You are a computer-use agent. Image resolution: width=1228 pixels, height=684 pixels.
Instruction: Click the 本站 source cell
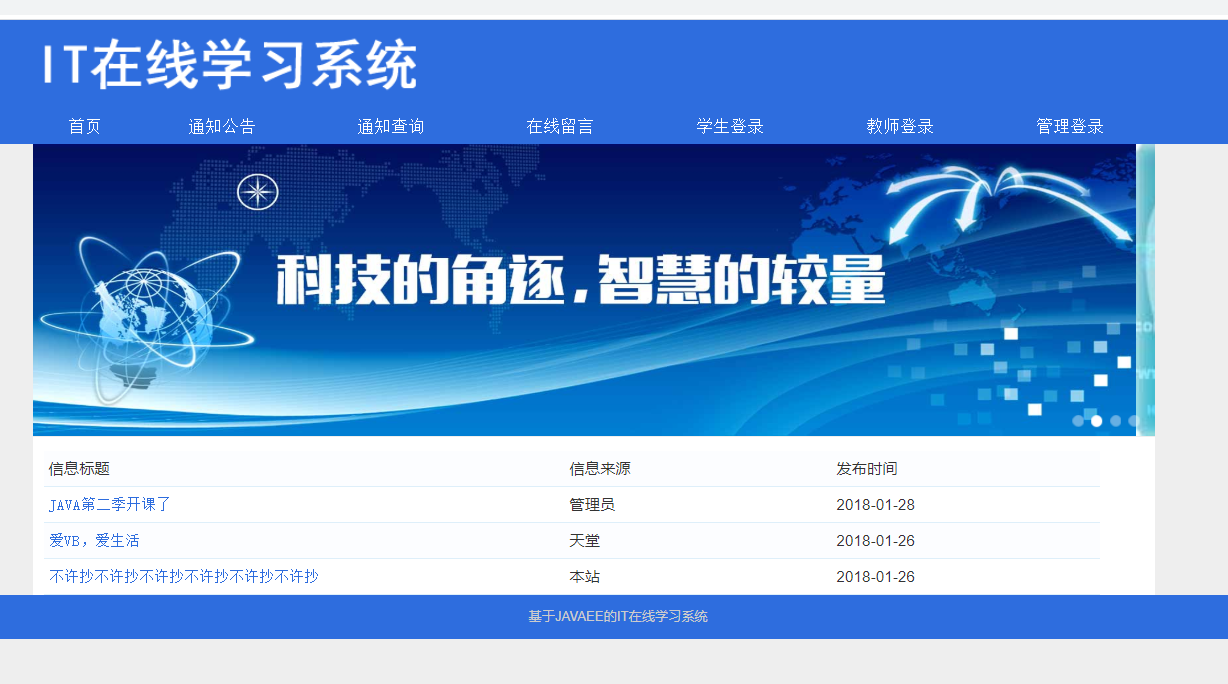pos(585,577)
